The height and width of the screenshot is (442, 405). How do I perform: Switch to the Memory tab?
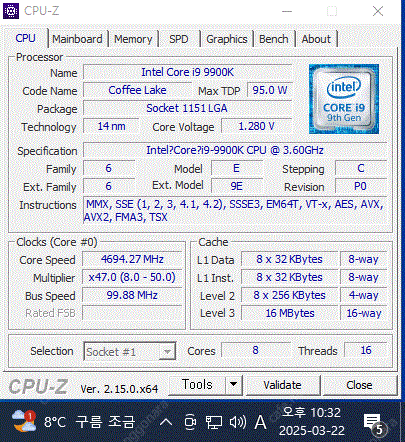tap(133, 39)
